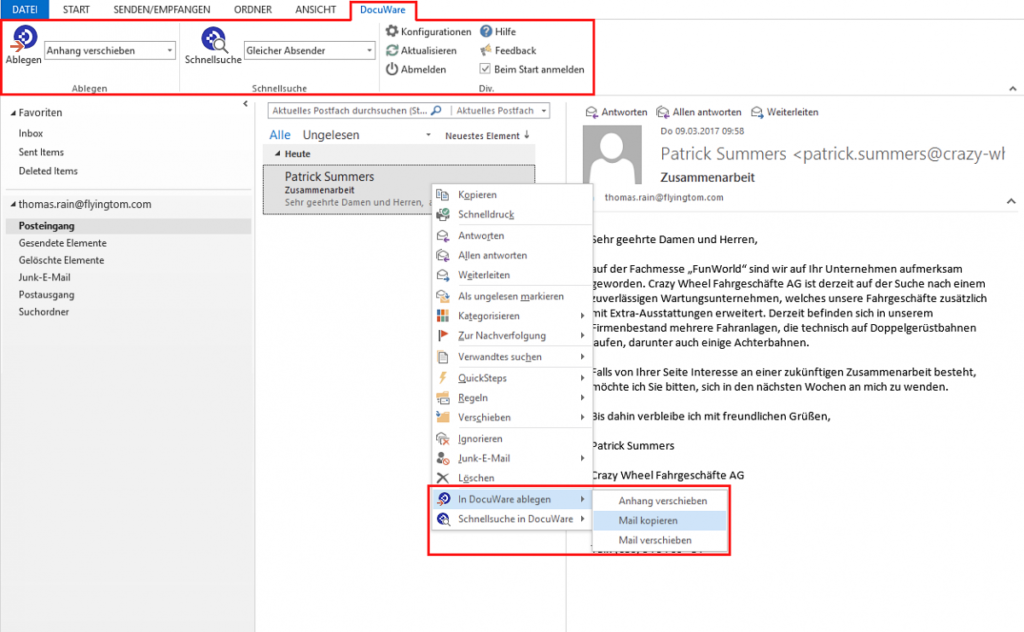Select the Alle message filter
This screenshot has height=632, width=1024.
click(279, 134)
